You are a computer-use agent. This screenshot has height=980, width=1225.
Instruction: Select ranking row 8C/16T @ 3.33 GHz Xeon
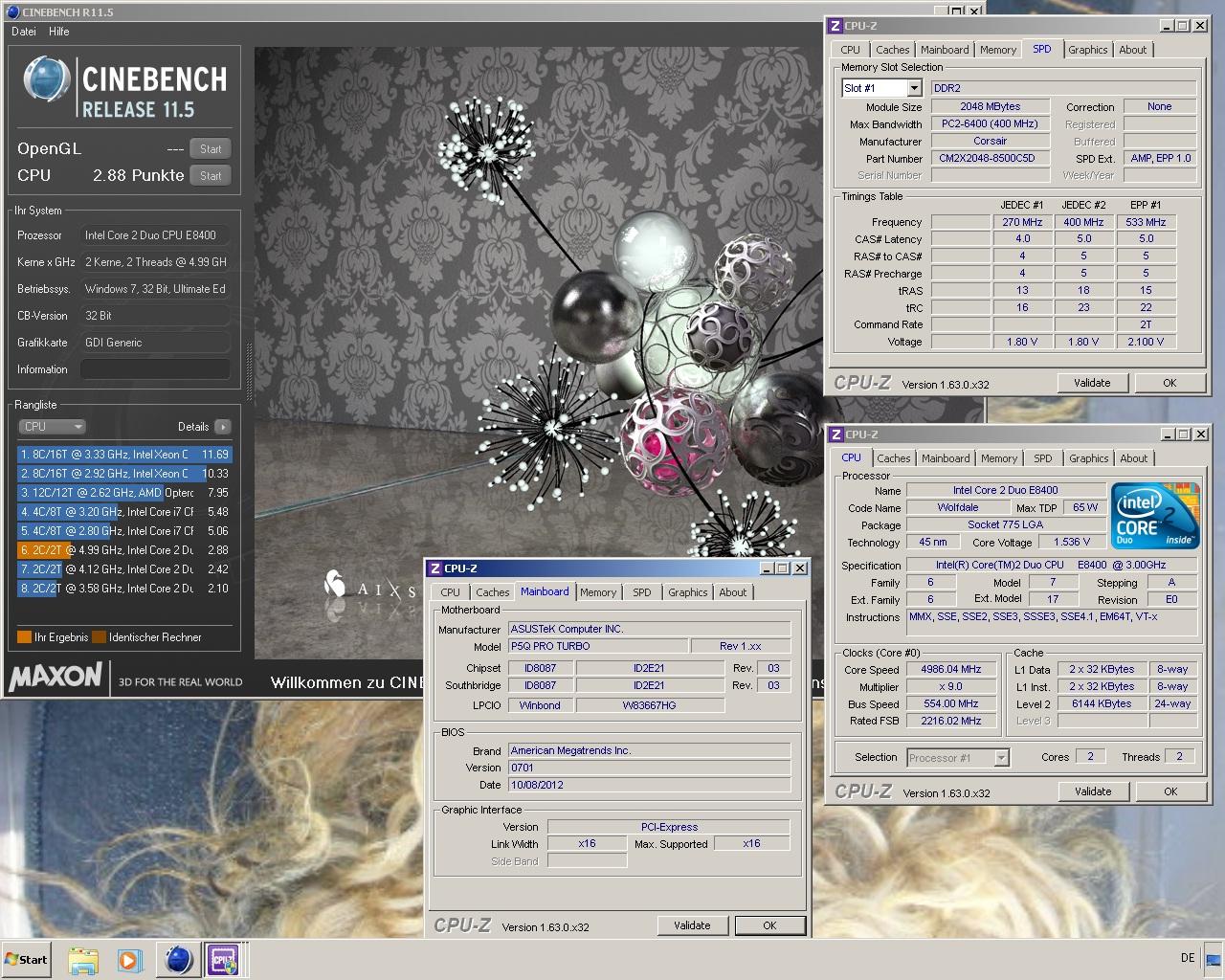coord(124,455)
